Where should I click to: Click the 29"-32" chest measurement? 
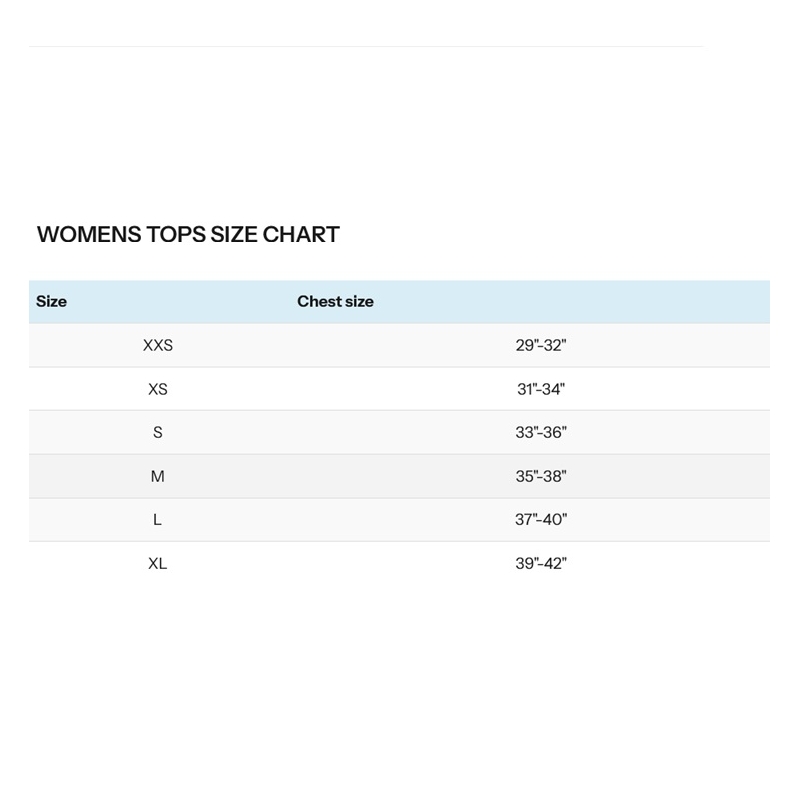tap(541, 346)
